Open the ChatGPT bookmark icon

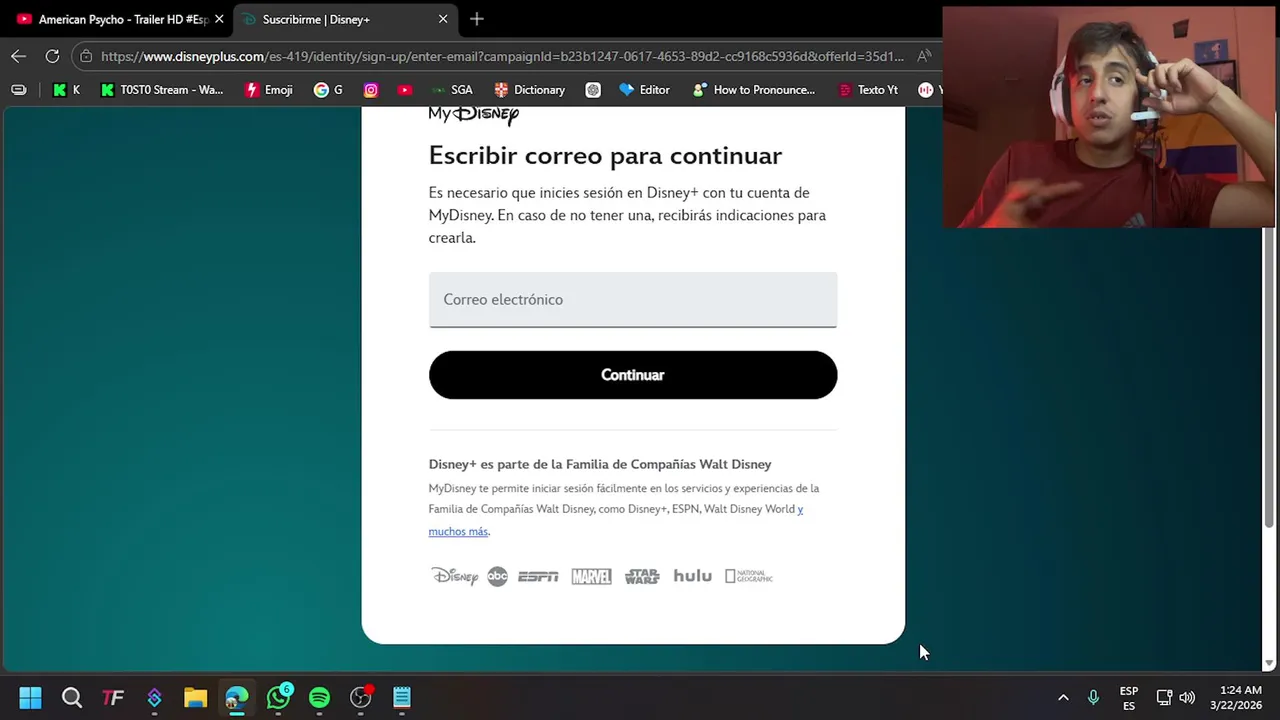click(593, 90)
